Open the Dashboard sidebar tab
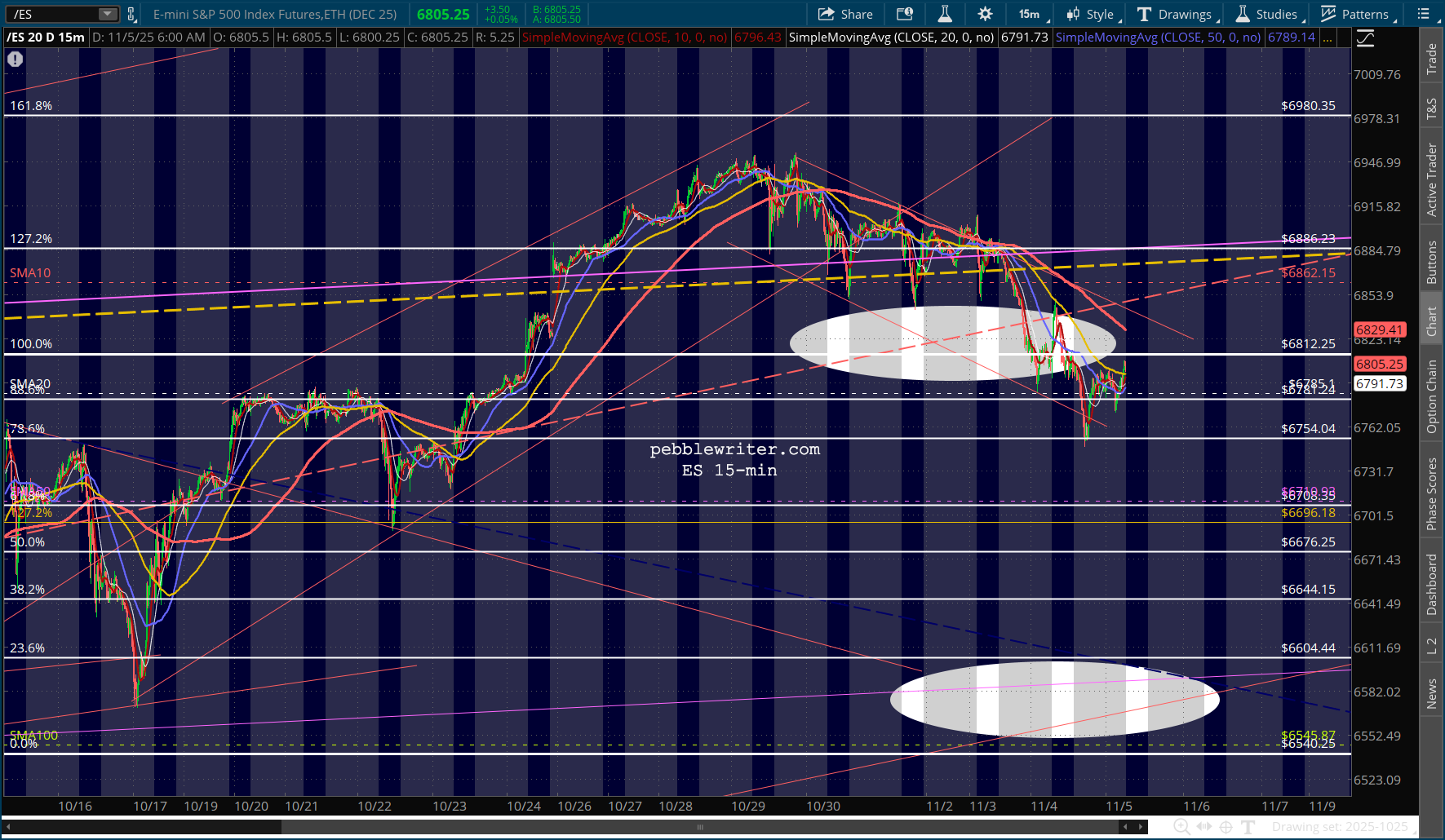Screen dimensions: 1445x840 pos(1431,584)
